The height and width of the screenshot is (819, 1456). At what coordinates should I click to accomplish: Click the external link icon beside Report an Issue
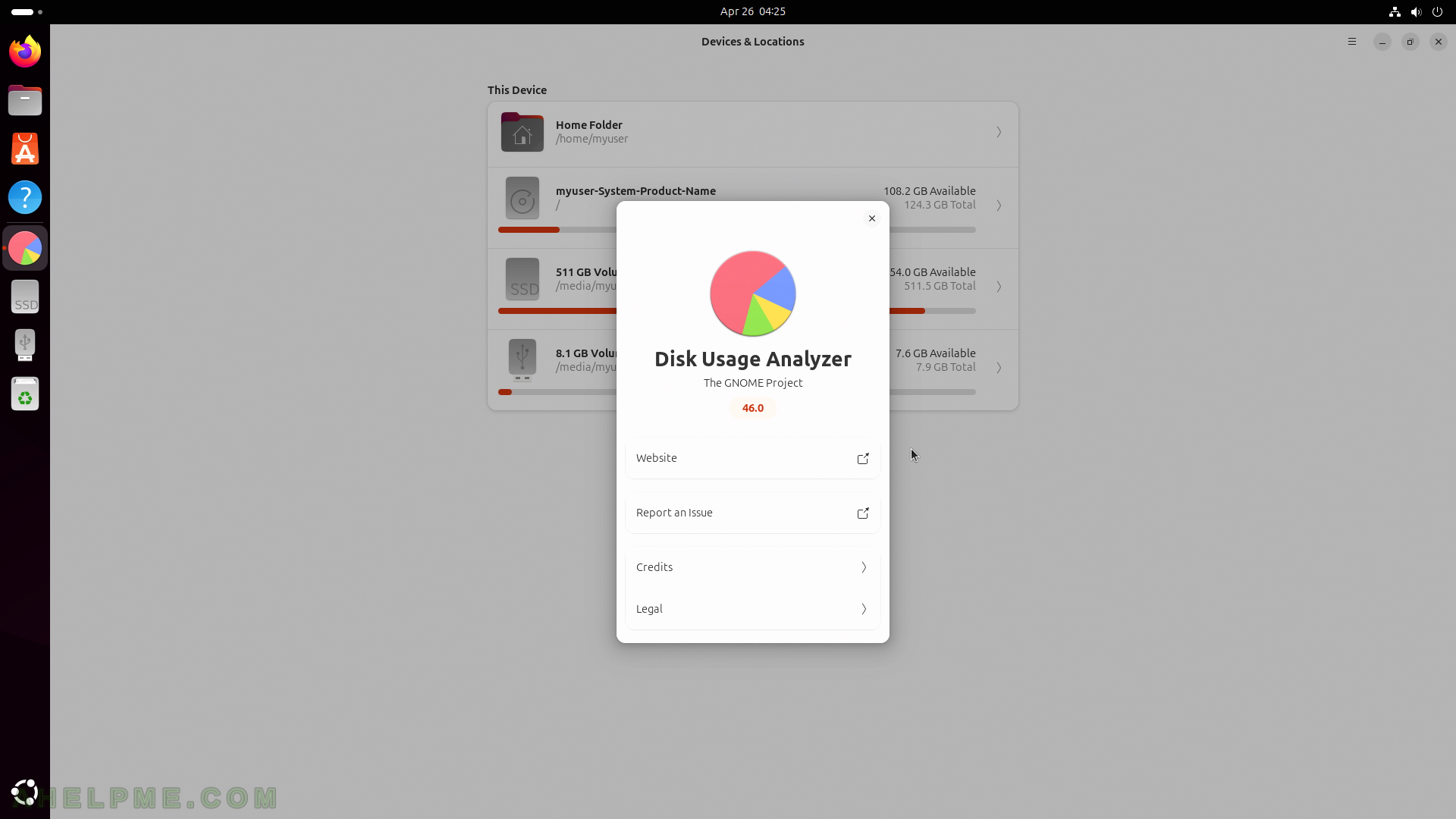click(863, 513)
